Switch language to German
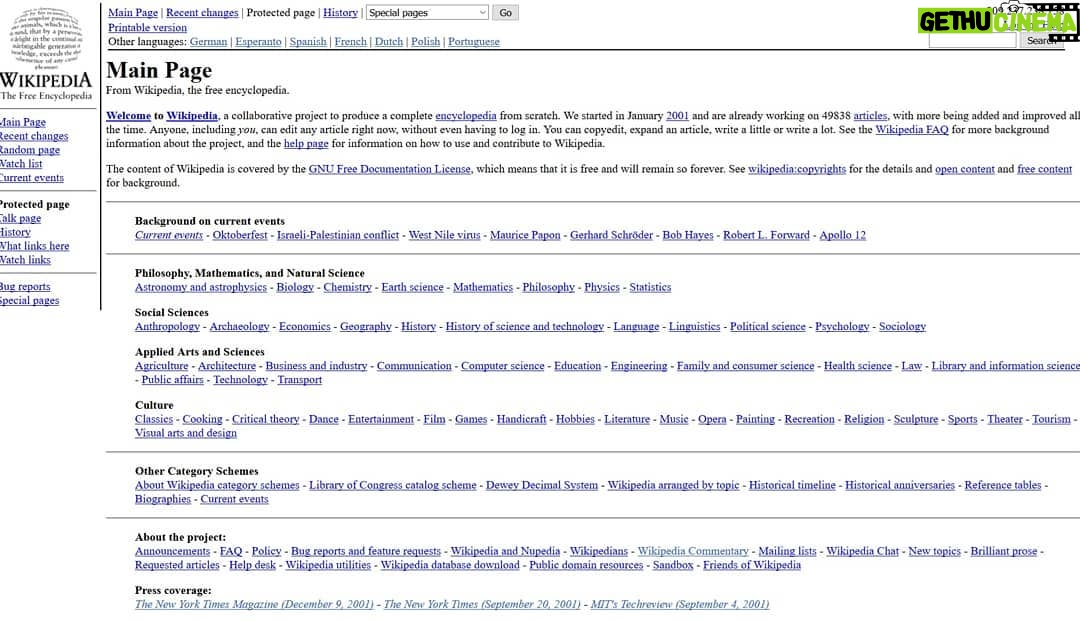The image size is (1080, 620). [x=208, y=42]
